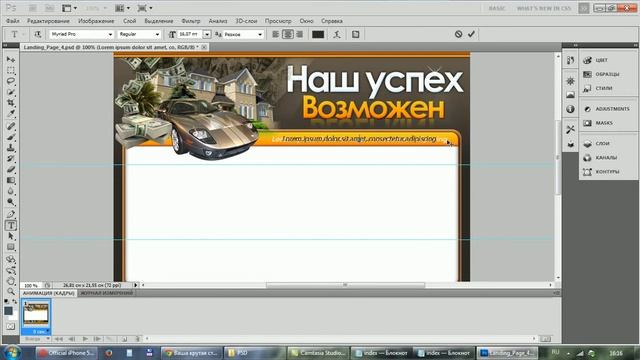Center text alignment
This screenshot has width=640, height=360.
click(288, 35)
